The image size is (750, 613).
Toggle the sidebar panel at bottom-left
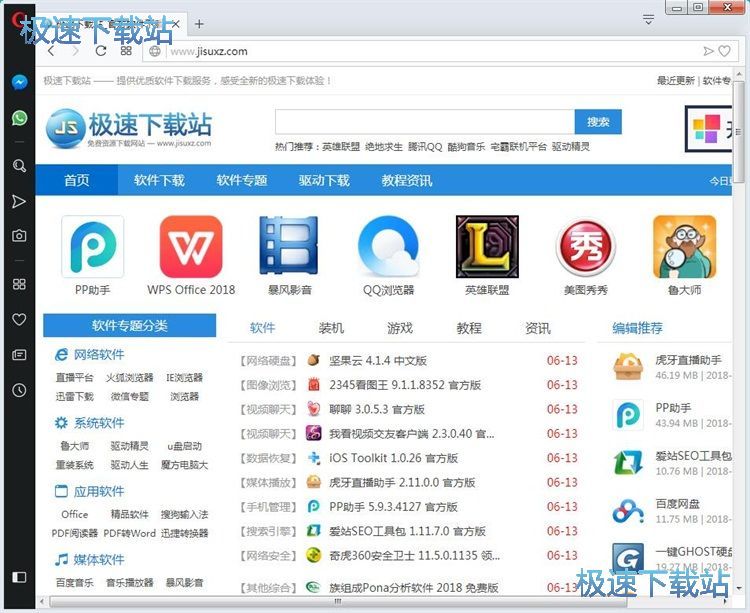coord(19,577)
